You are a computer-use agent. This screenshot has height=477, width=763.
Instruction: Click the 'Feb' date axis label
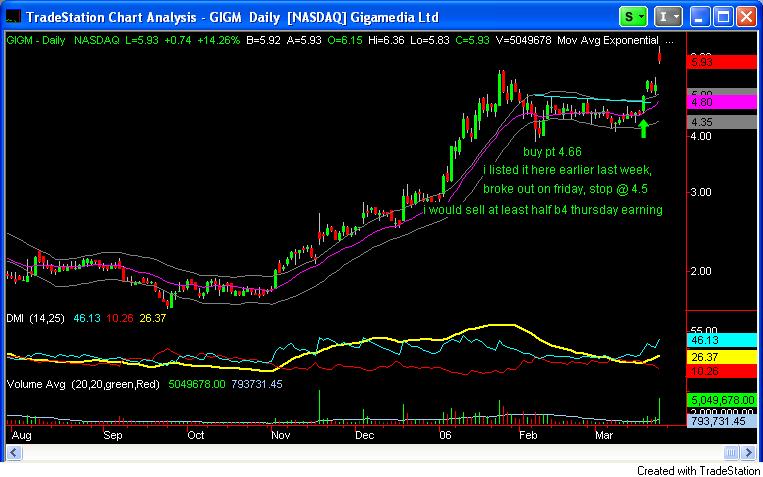point(527,435)
